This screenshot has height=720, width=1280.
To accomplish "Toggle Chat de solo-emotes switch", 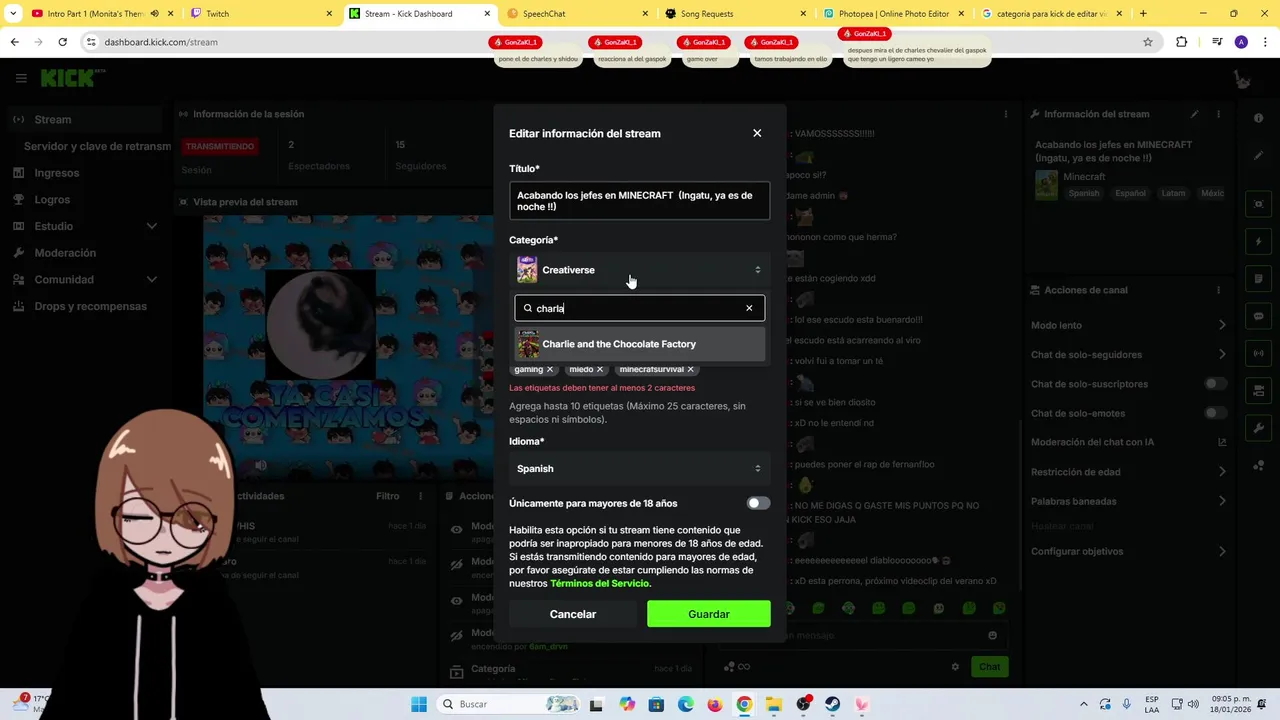I will 1215,413.
